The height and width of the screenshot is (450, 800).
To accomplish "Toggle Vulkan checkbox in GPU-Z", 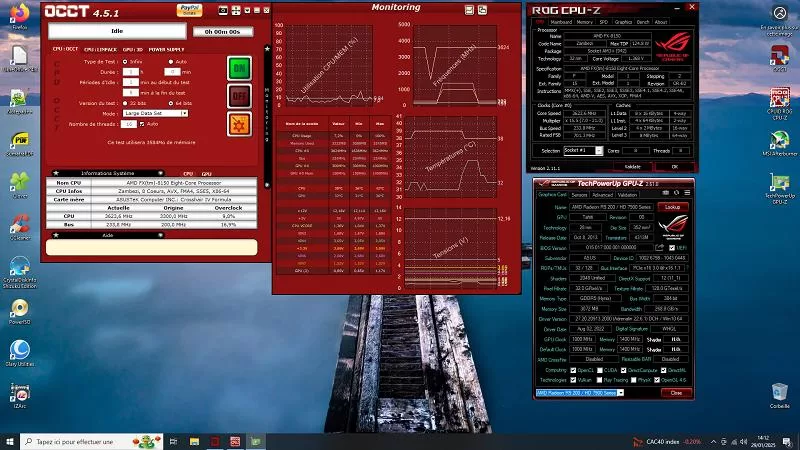I will tap(573, 380).
